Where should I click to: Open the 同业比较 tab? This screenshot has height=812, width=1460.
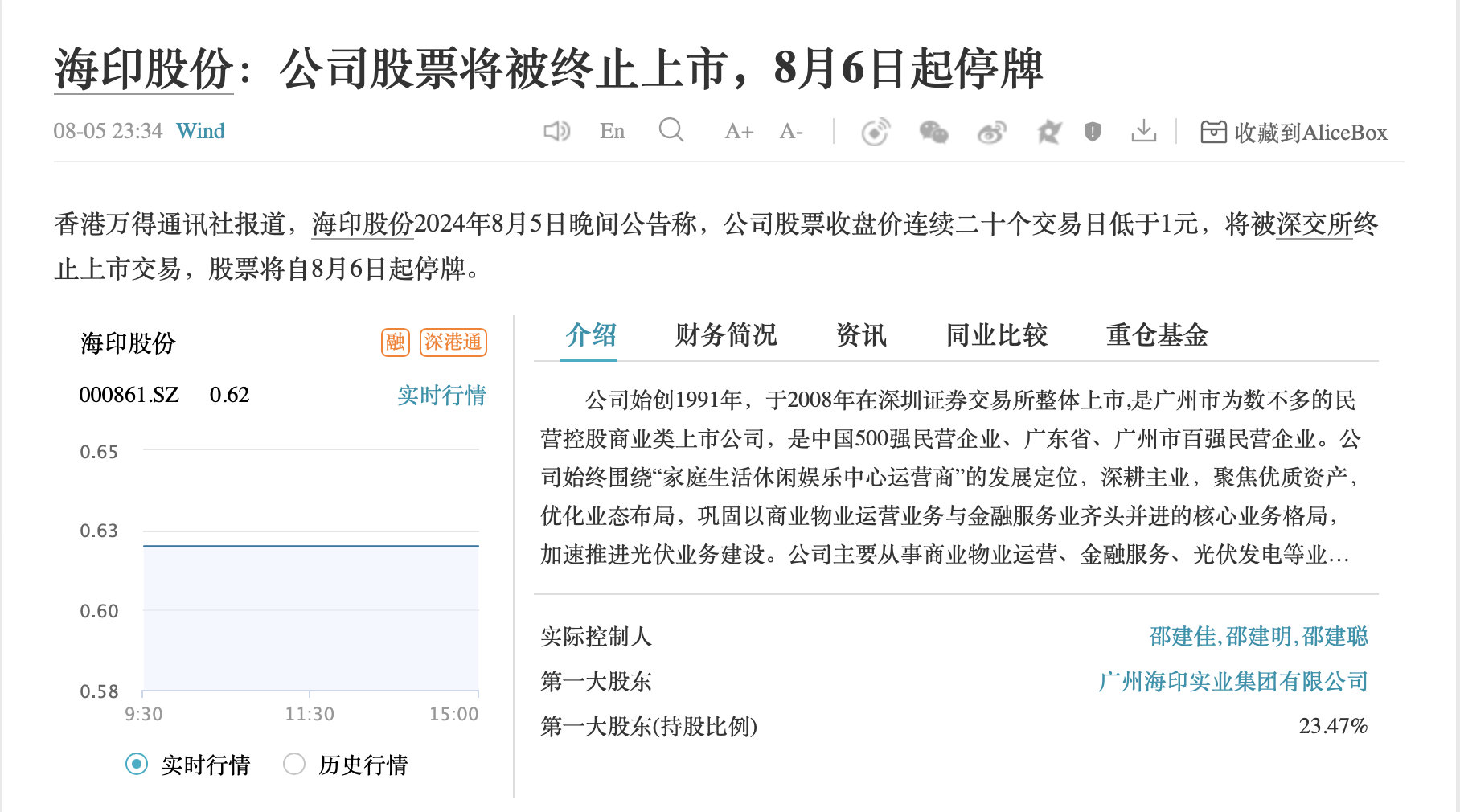click(x=996, y=335)
